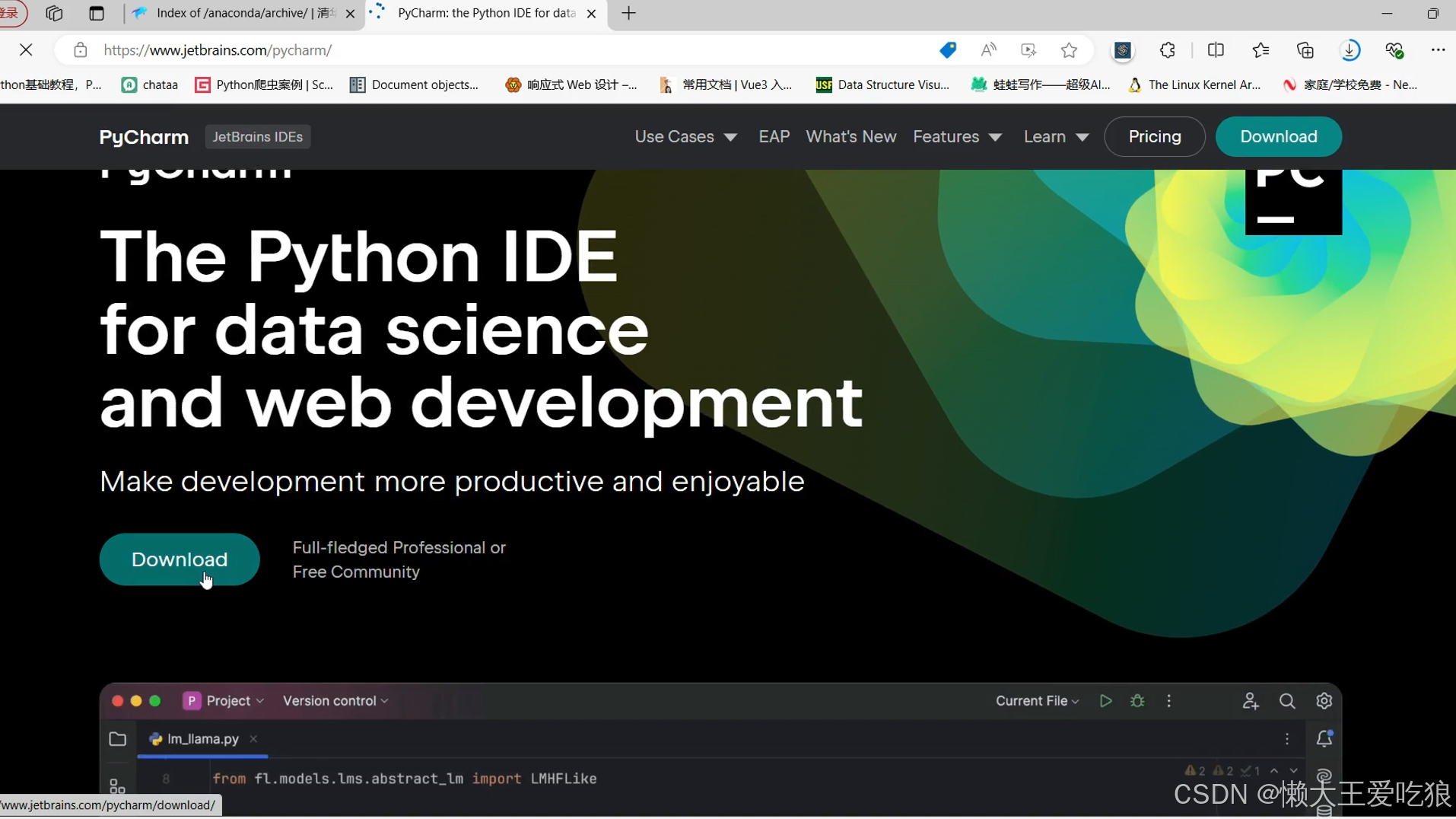The height and width of the screenshot is (819, 1456).
Task: Open the Project dropdown in IDE
Action: (x=224, y=701)
